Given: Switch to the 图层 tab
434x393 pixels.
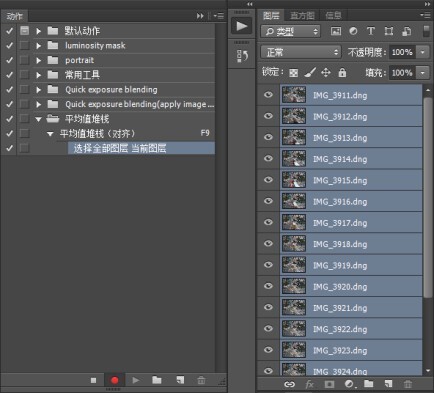Looking at the screenshot, I should (271, 15).
